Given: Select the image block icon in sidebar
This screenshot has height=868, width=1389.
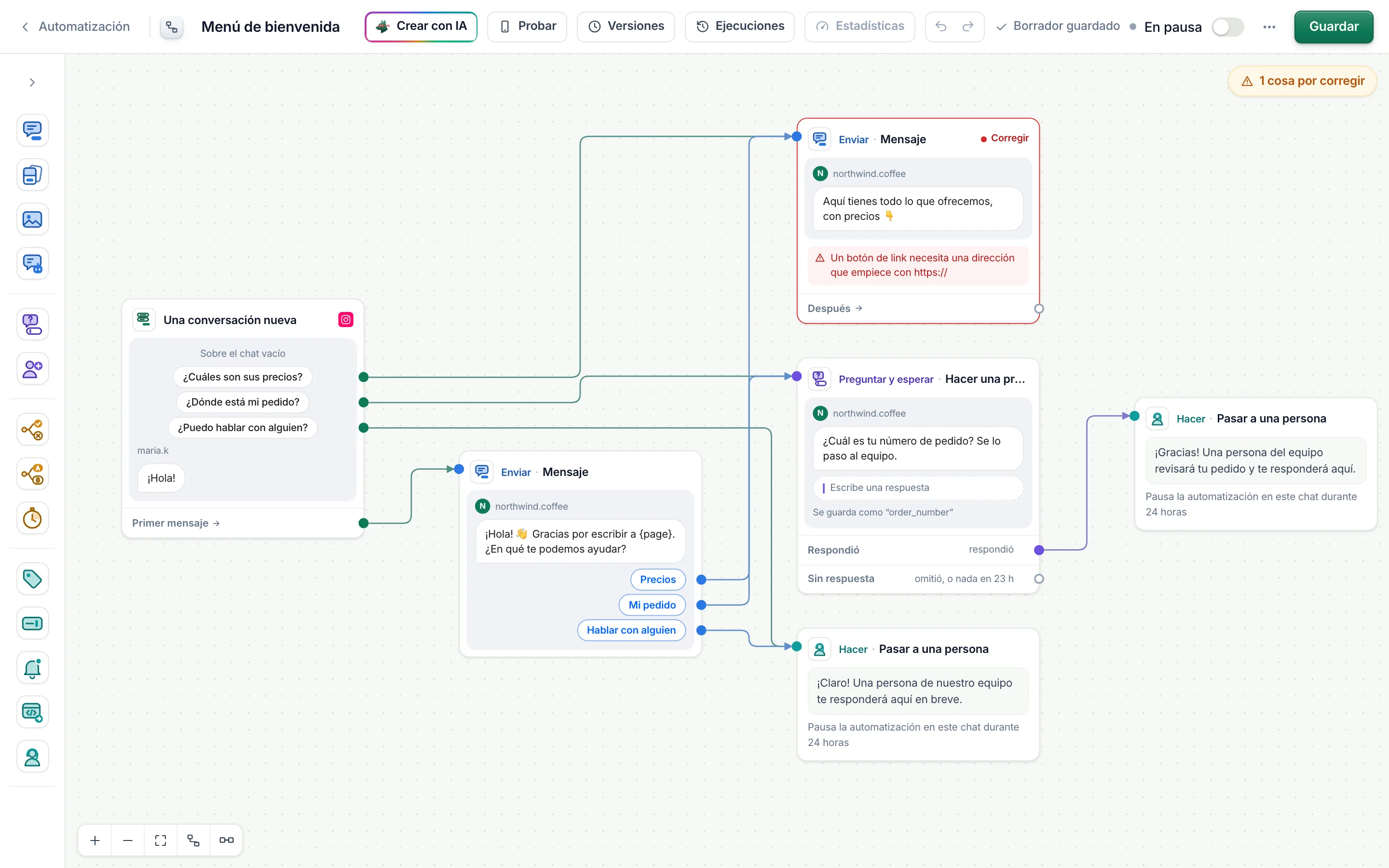Looking at the screenshot, I should coord(32,219).
